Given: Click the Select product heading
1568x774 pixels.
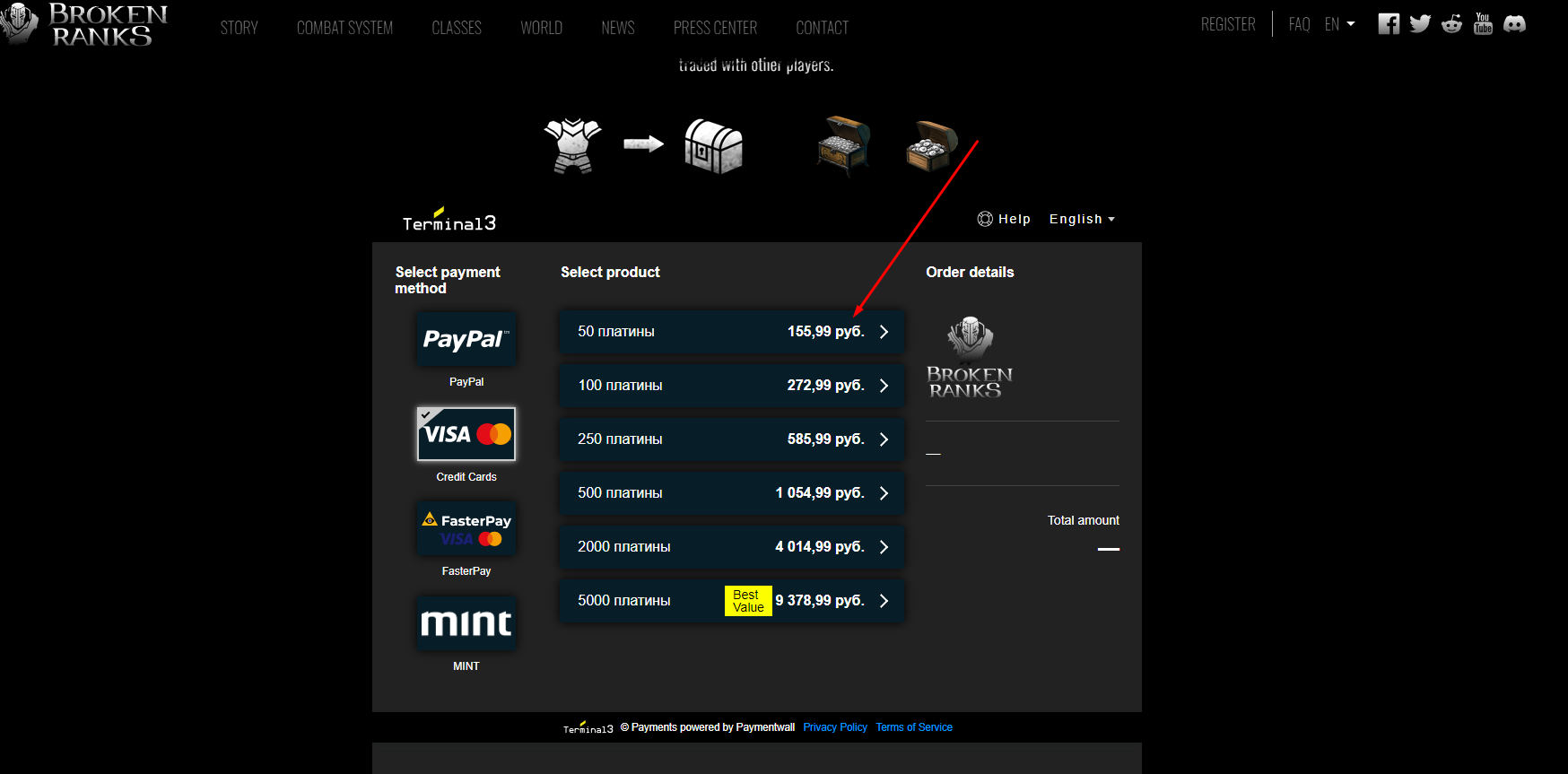Looking at the screenshot, I should (x=610, y=272).
